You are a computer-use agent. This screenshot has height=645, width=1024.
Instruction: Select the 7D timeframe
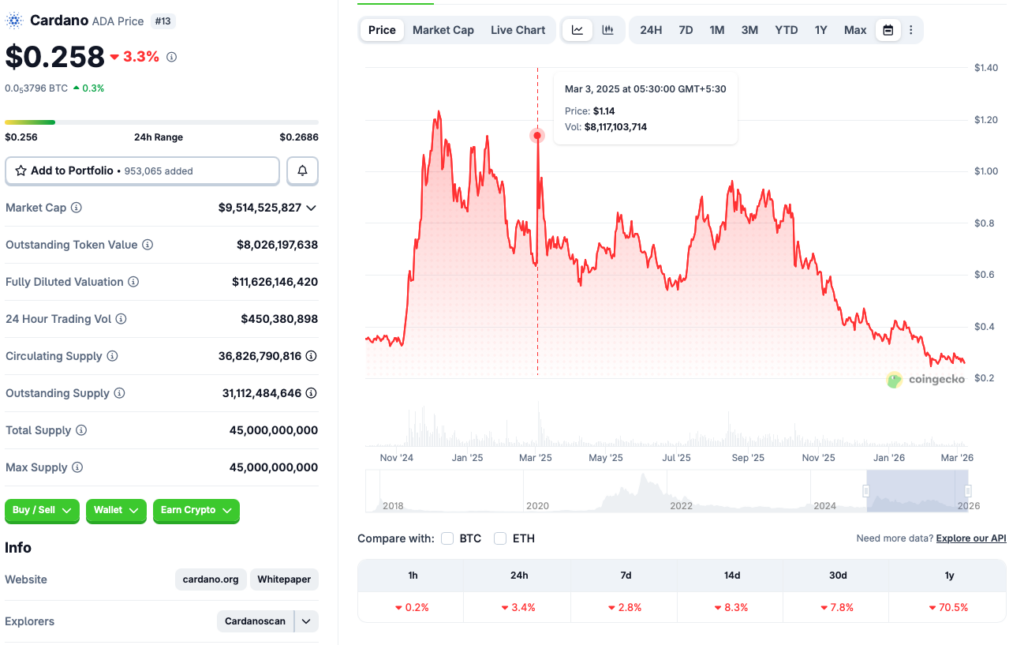coord(685,30)
